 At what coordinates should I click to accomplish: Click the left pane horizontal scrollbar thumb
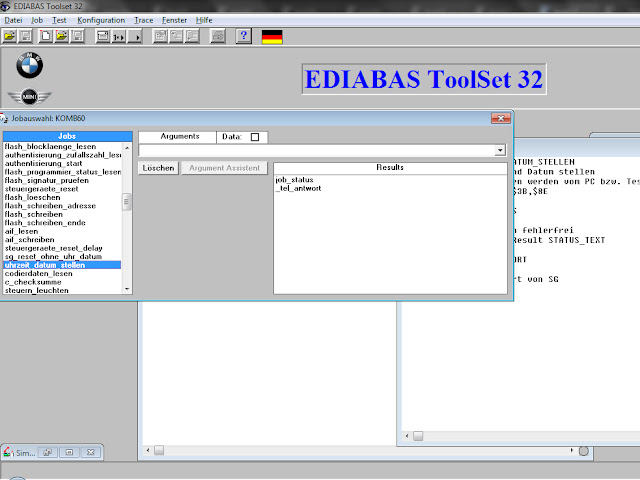point(159,450)
